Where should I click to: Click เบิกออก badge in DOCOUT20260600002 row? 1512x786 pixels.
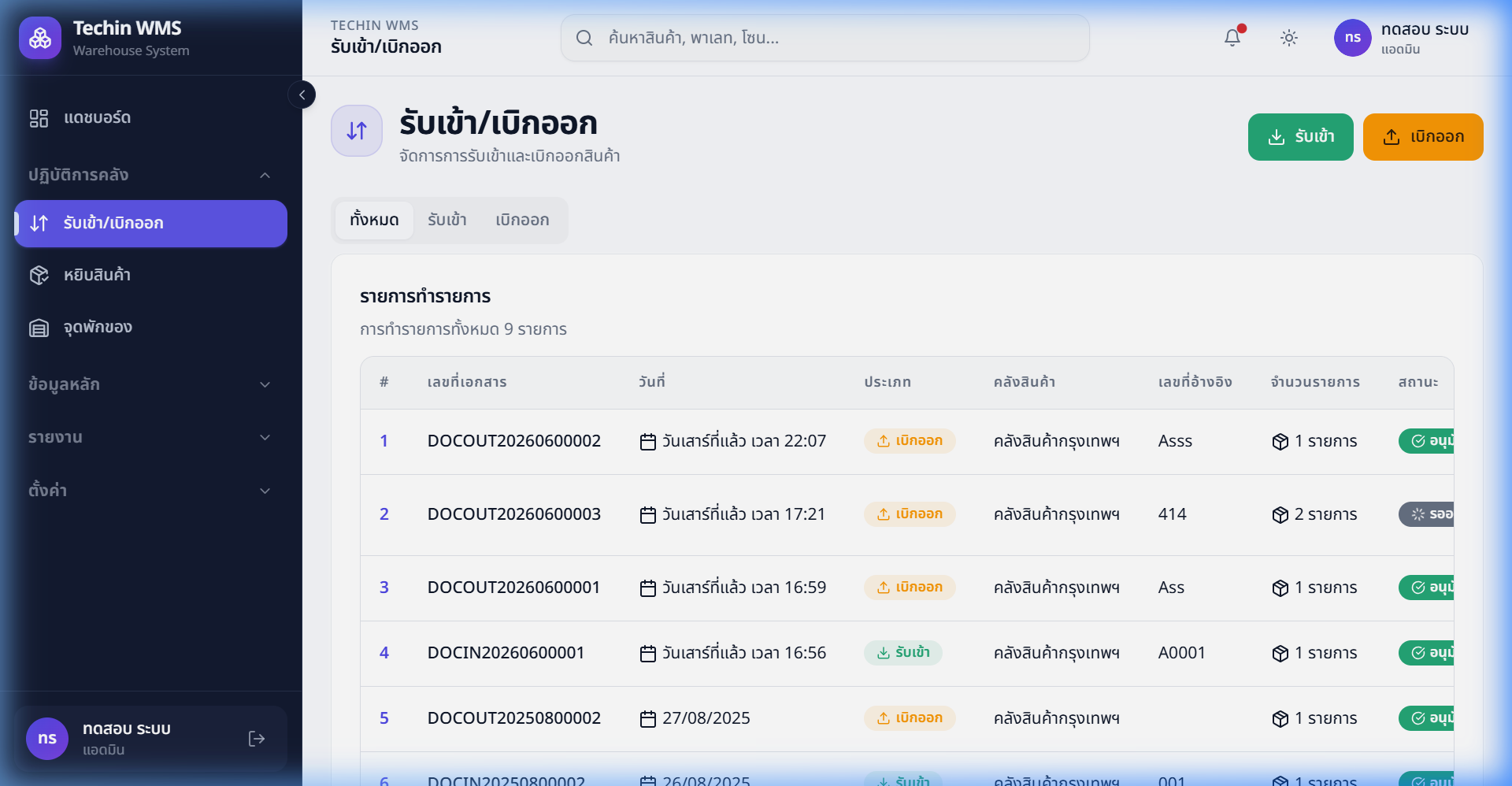pyautogui.click(x=910, y=441)
